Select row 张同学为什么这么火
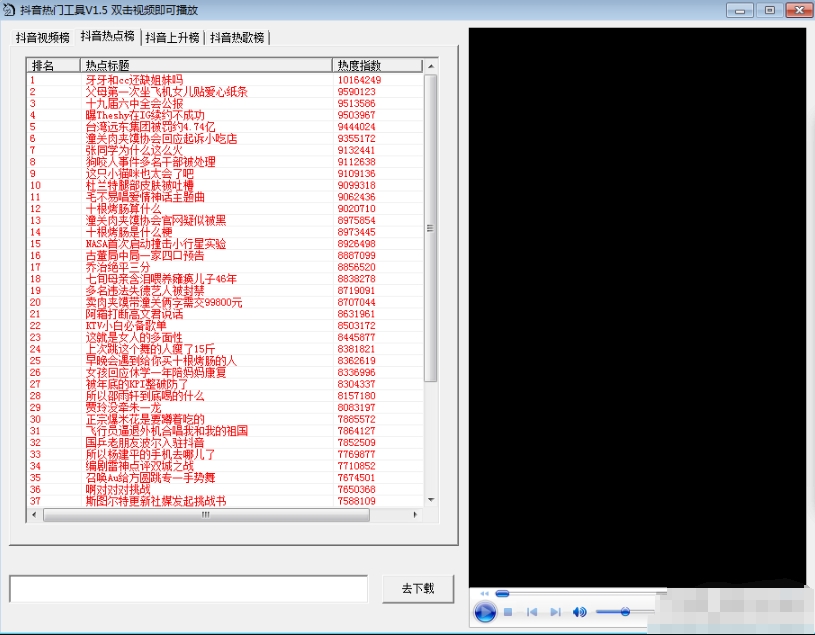Screen dimensions: 815x635 225,150
